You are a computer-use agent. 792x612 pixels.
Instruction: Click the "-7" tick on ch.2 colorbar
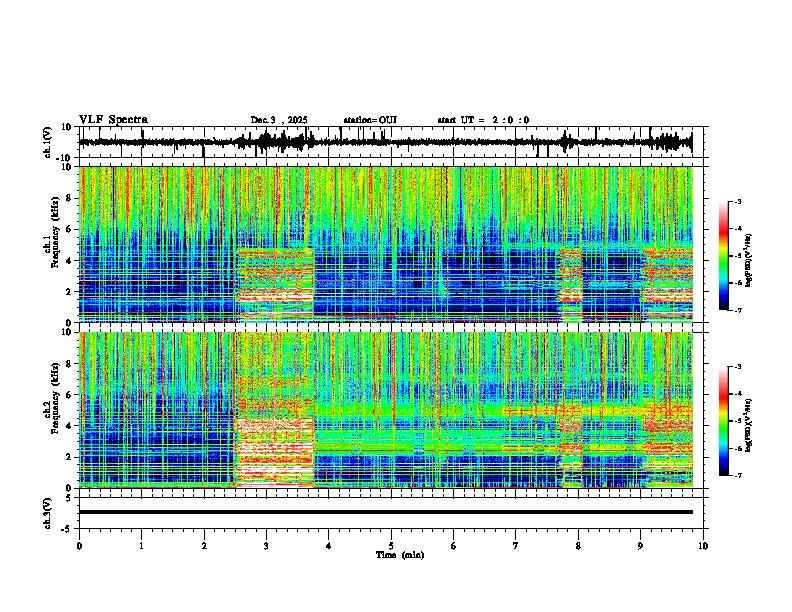[737, 475]
